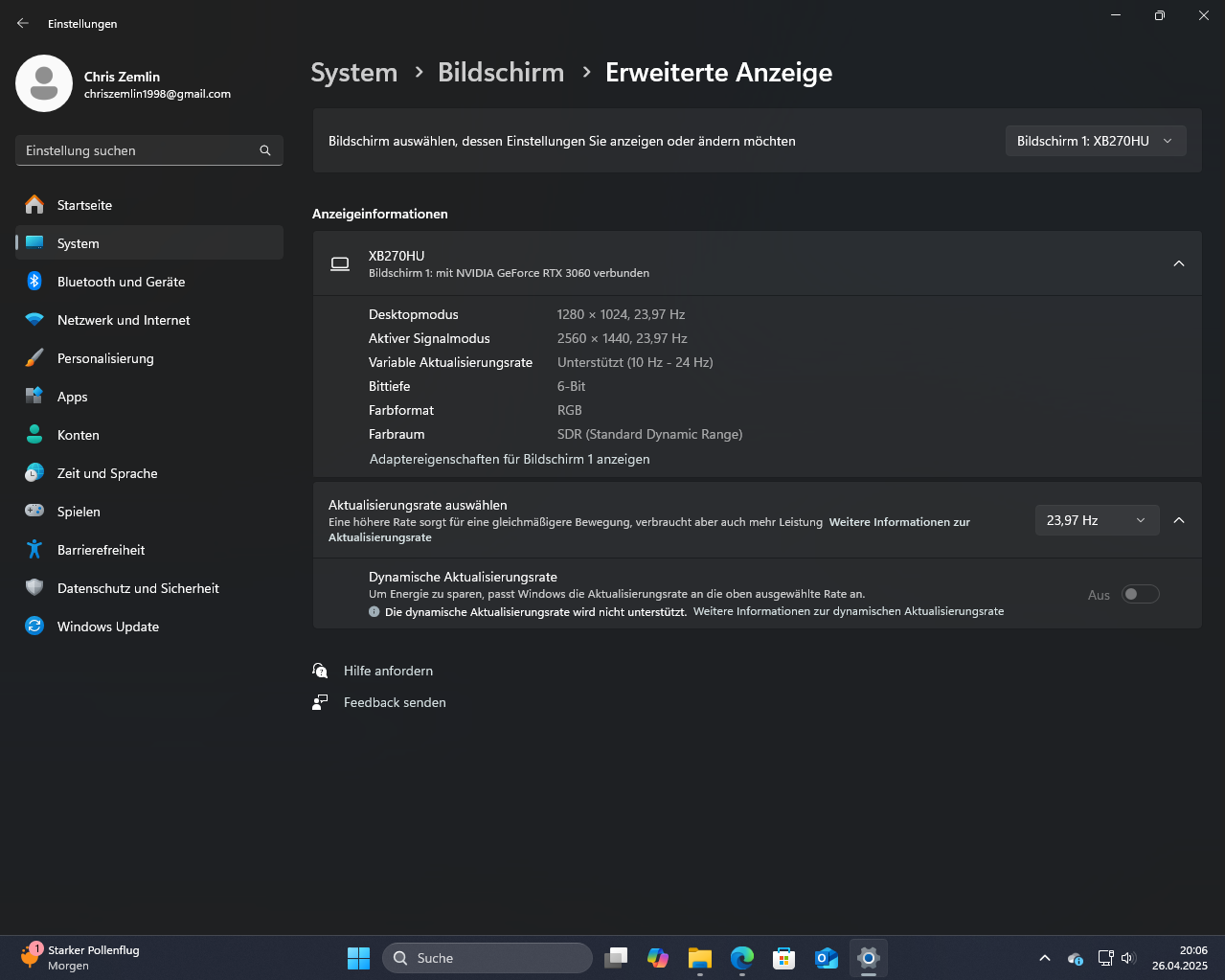1225x980 pixels.
Task: Click Hilfe anfordern link
Action: tap(388, 671)
